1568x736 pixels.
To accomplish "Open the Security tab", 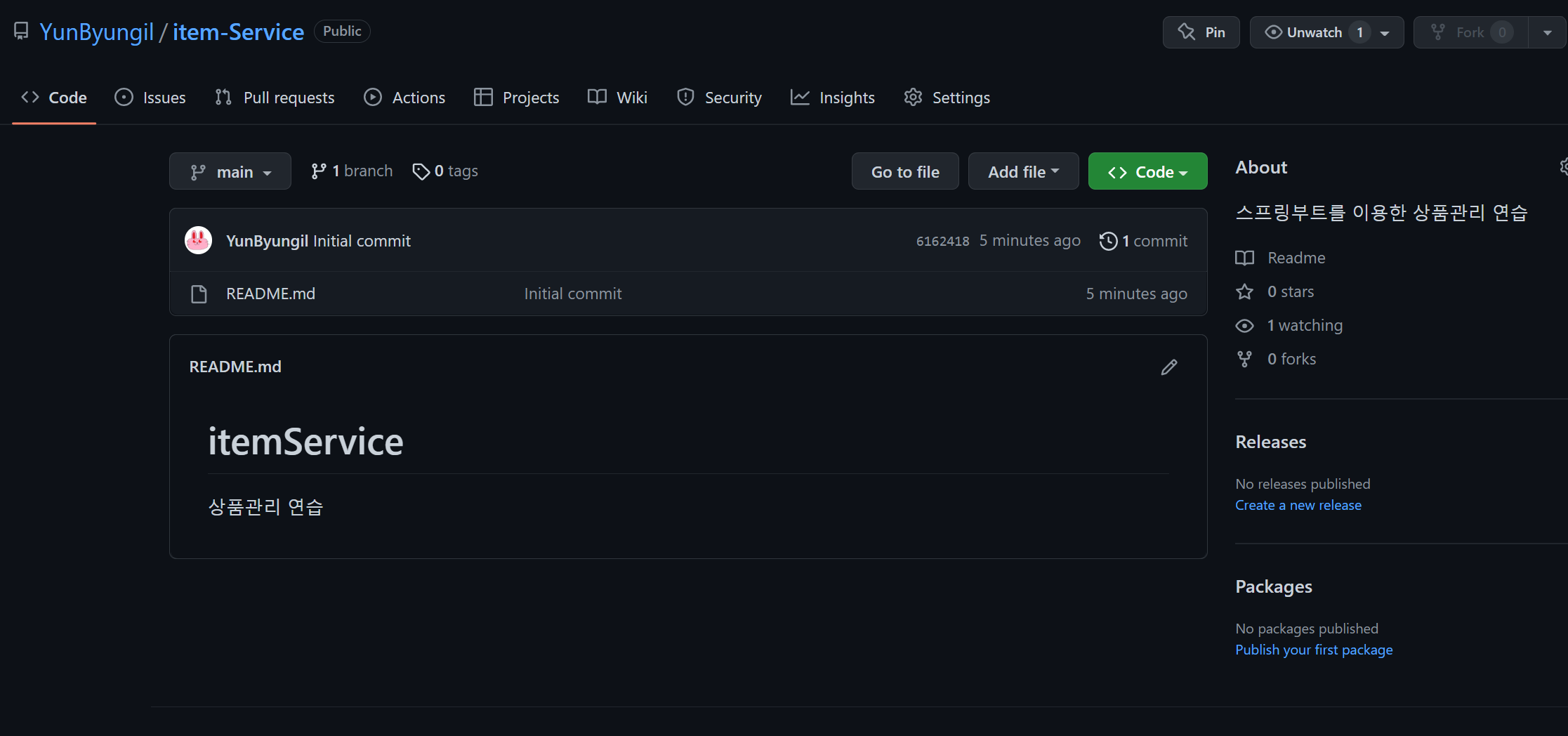I will click(719, 98).
